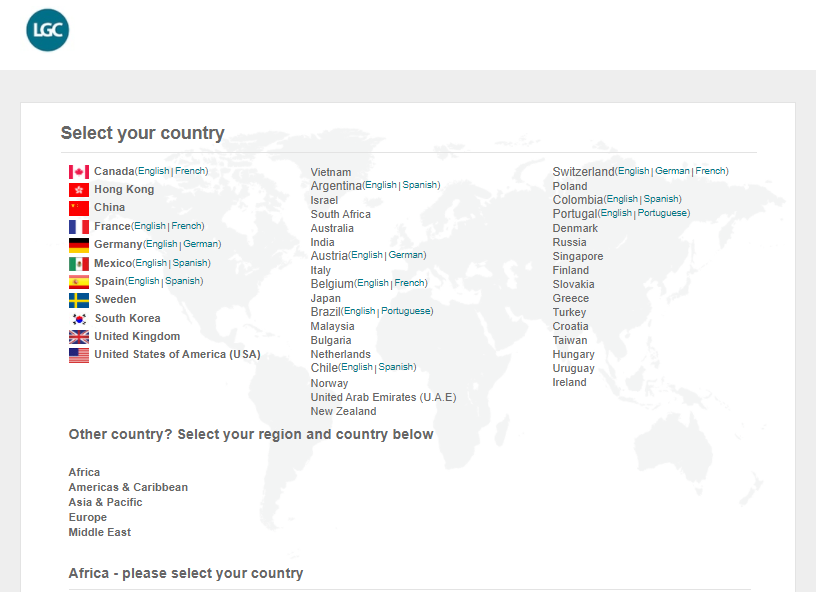Open the Denmark country link

coord(575,228)
